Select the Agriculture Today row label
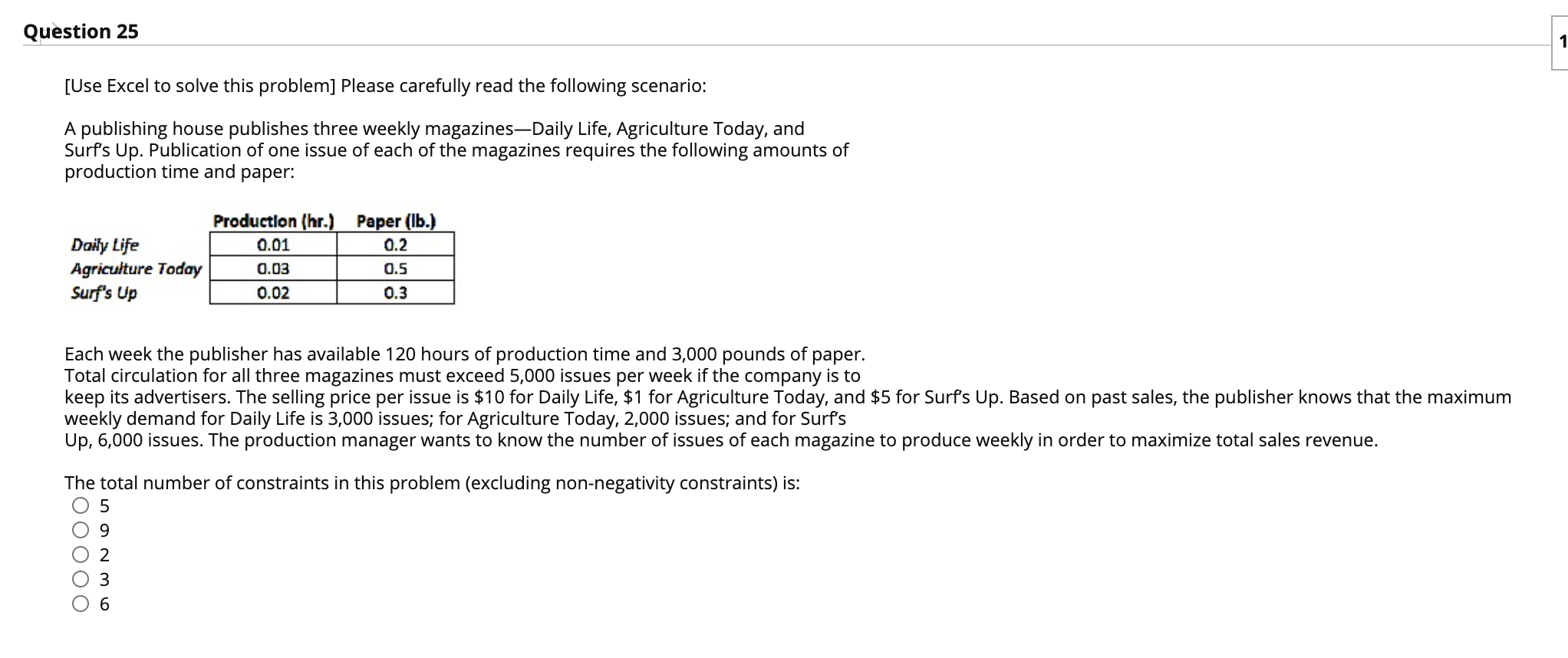This screenshot has height=658, width=1568. (136, 269)
